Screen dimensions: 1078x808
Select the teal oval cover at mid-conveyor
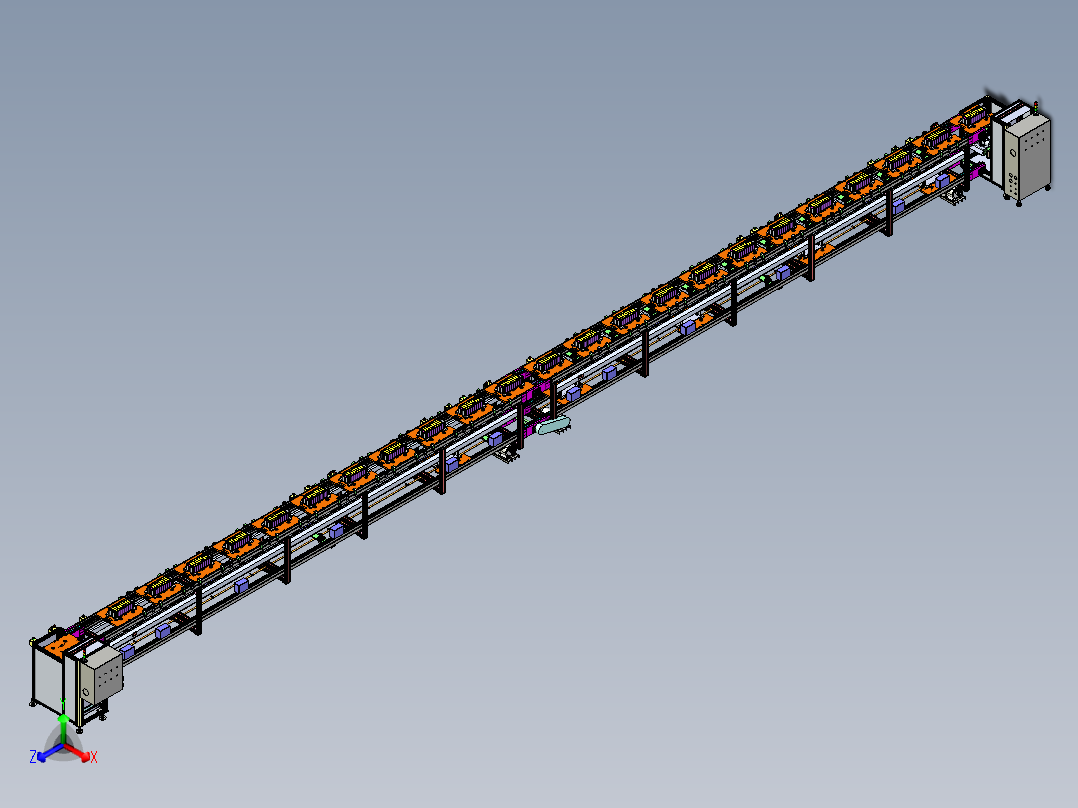point(553,426)
